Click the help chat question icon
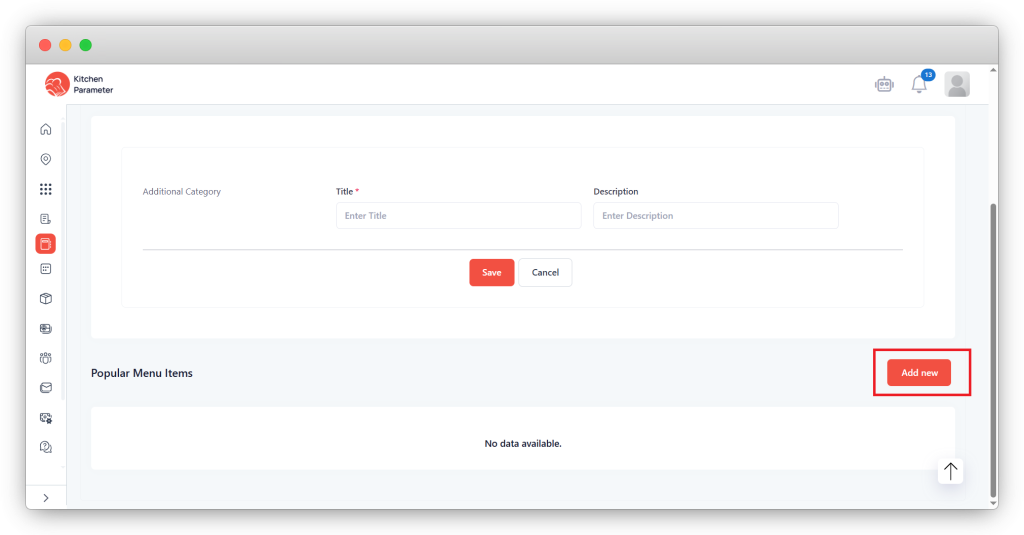 [45, 447]
